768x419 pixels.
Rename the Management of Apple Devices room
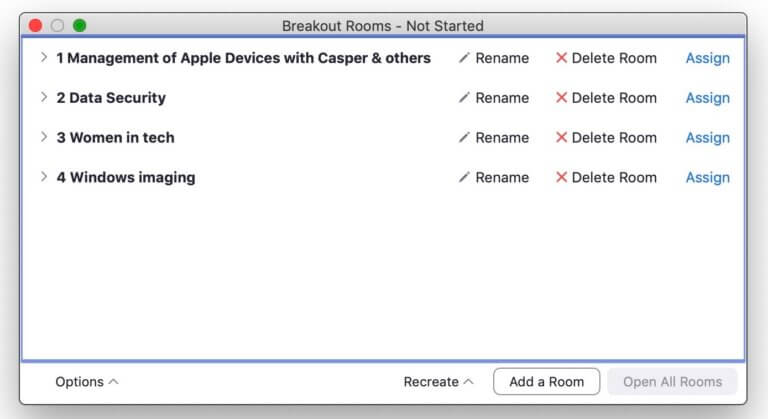[494, 58]
